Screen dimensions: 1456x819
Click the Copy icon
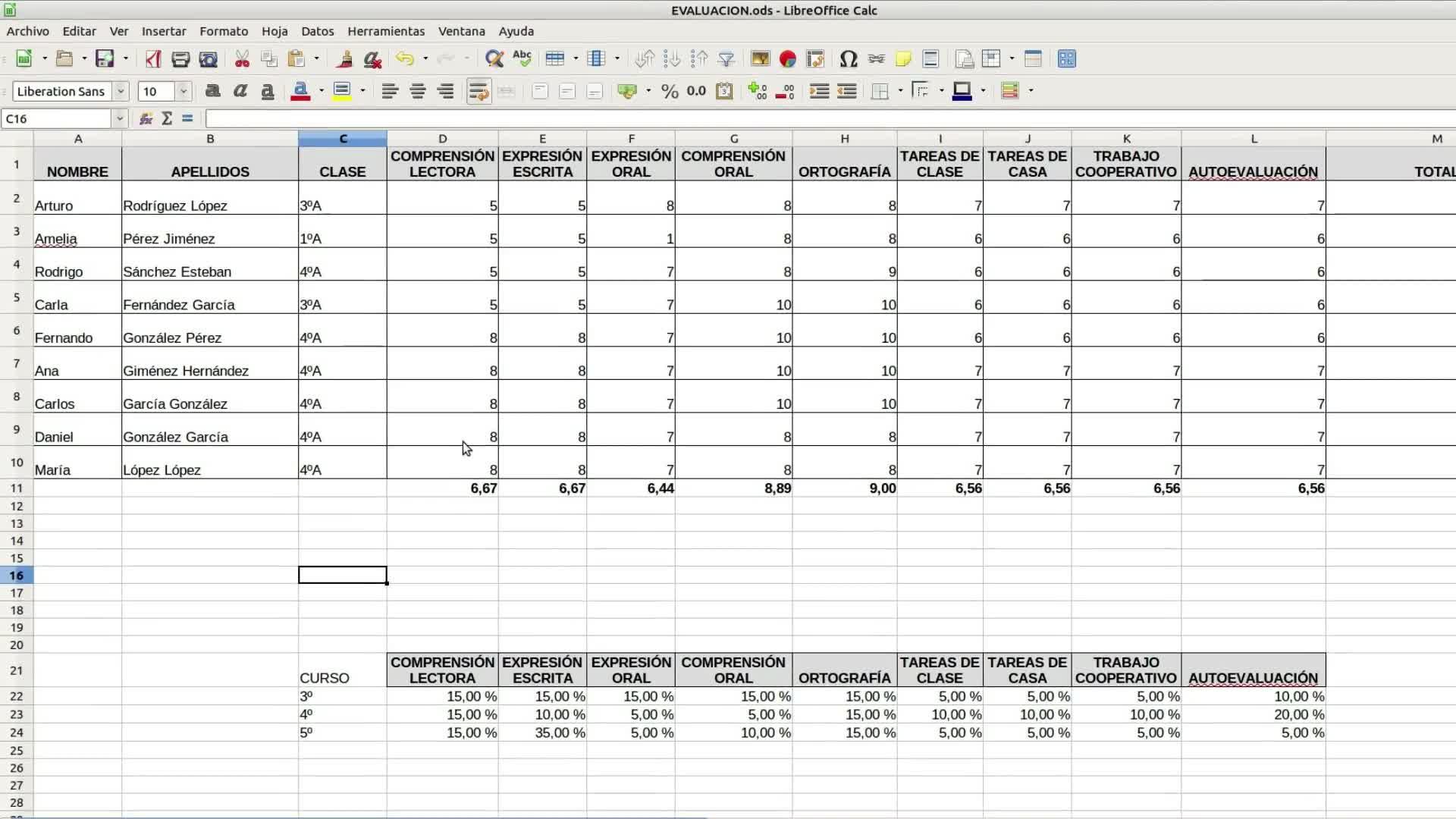click(x=269, y=59)
